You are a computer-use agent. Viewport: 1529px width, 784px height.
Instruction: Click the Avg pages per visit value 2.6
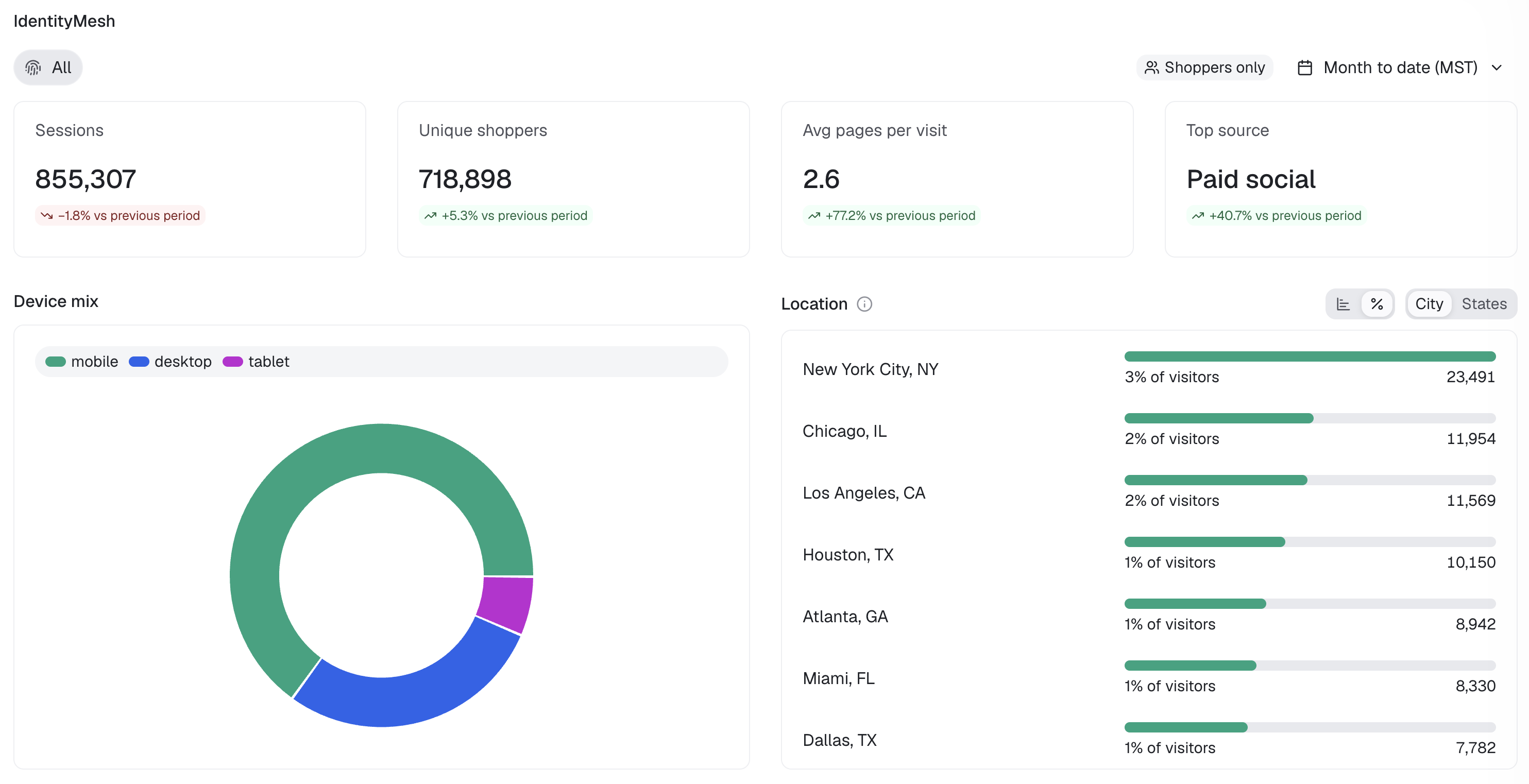(821, 179)
